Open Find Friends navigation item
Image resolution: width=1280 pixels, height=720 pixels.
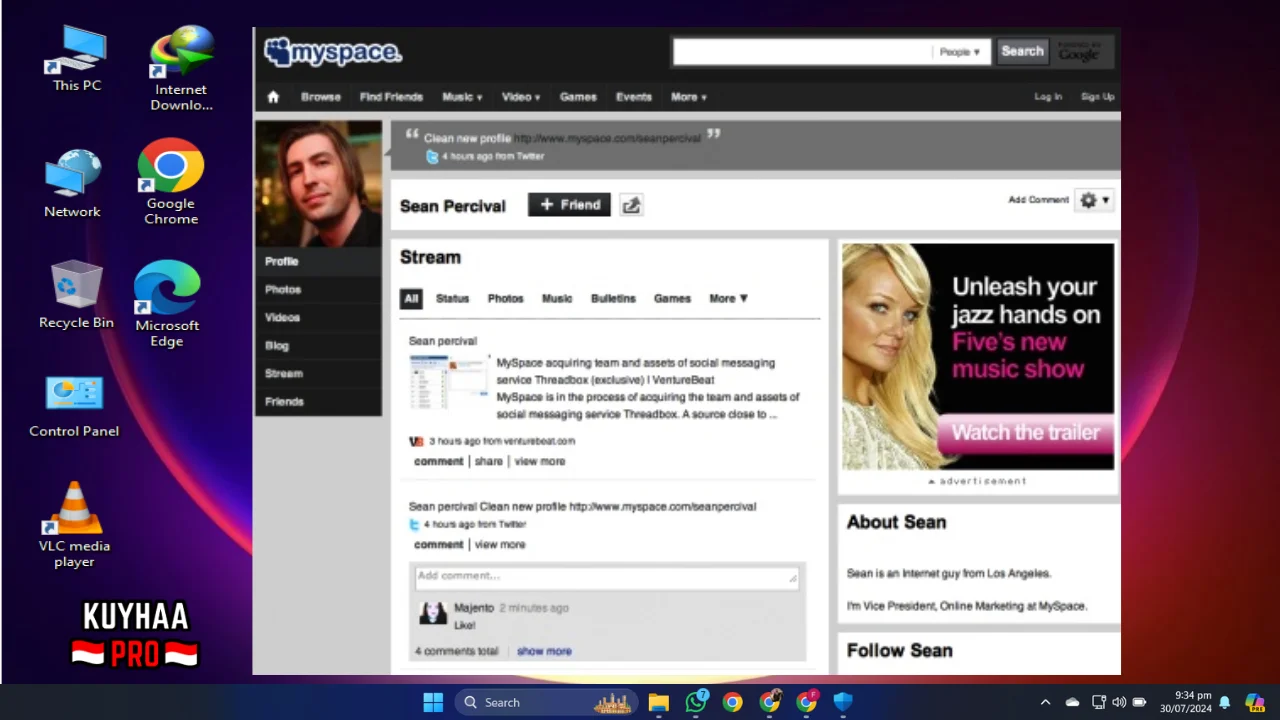coord(391,97)
